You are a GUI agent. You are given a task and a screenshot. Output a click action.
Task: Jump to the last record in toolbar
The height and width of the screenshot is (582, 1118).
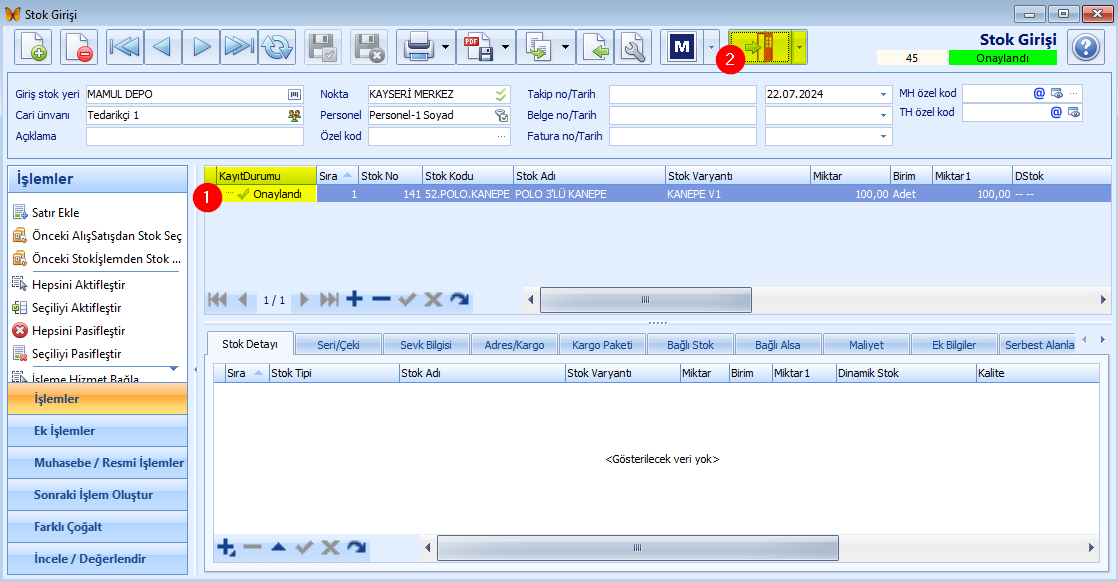[239, 48]
